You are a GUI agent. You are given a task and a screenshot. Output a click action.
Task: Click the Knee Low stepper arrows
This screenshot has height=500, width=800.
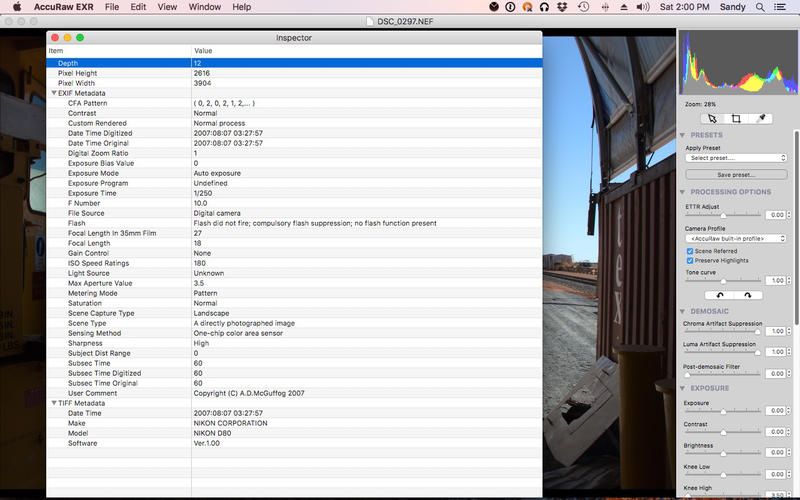coord(789,474)
